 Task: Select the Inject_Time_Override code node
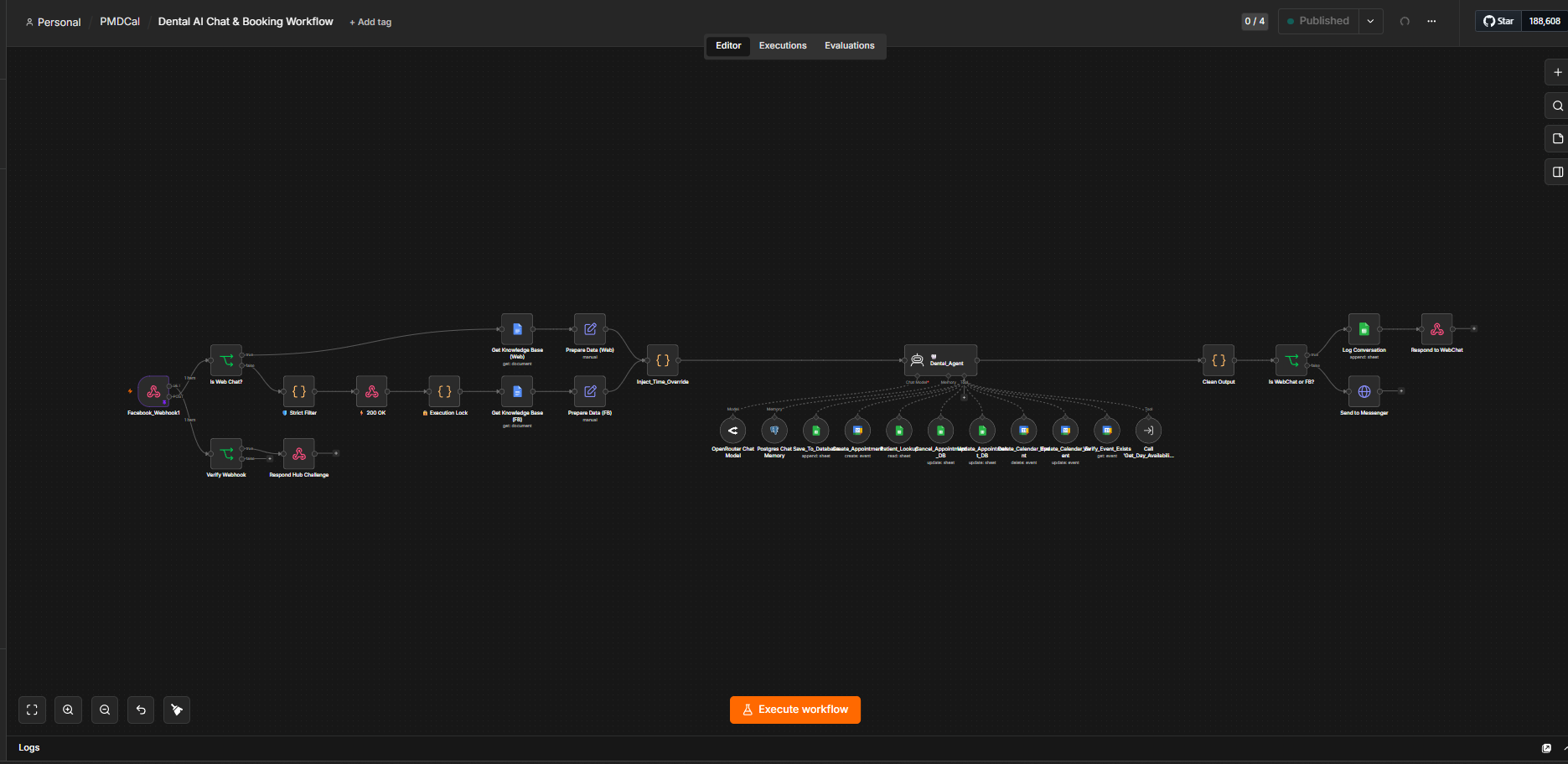pyautogui.click(x=662, y=360)
